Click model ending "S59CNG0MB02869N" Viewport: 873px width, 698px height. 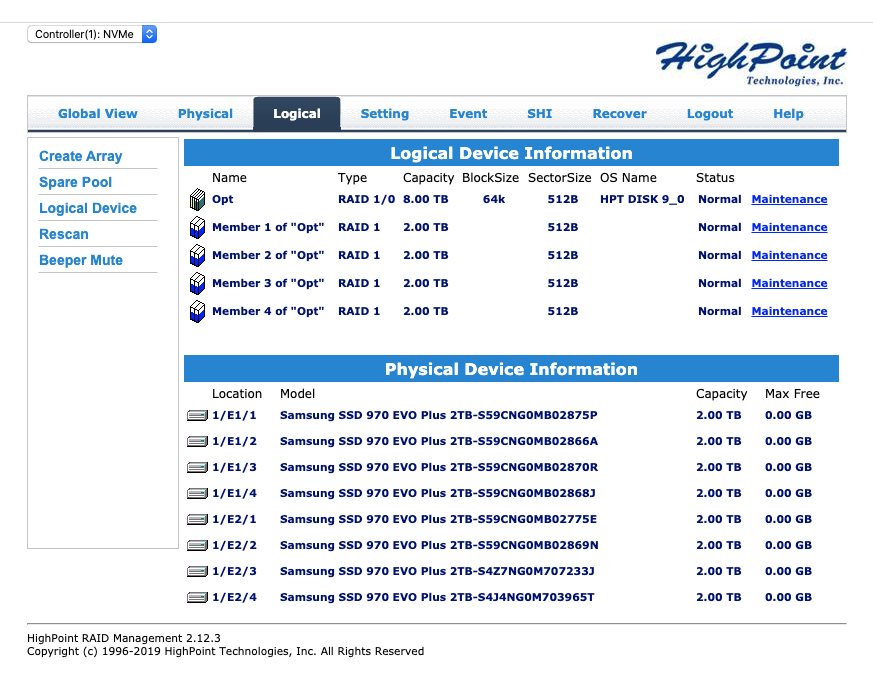point(439,545)
